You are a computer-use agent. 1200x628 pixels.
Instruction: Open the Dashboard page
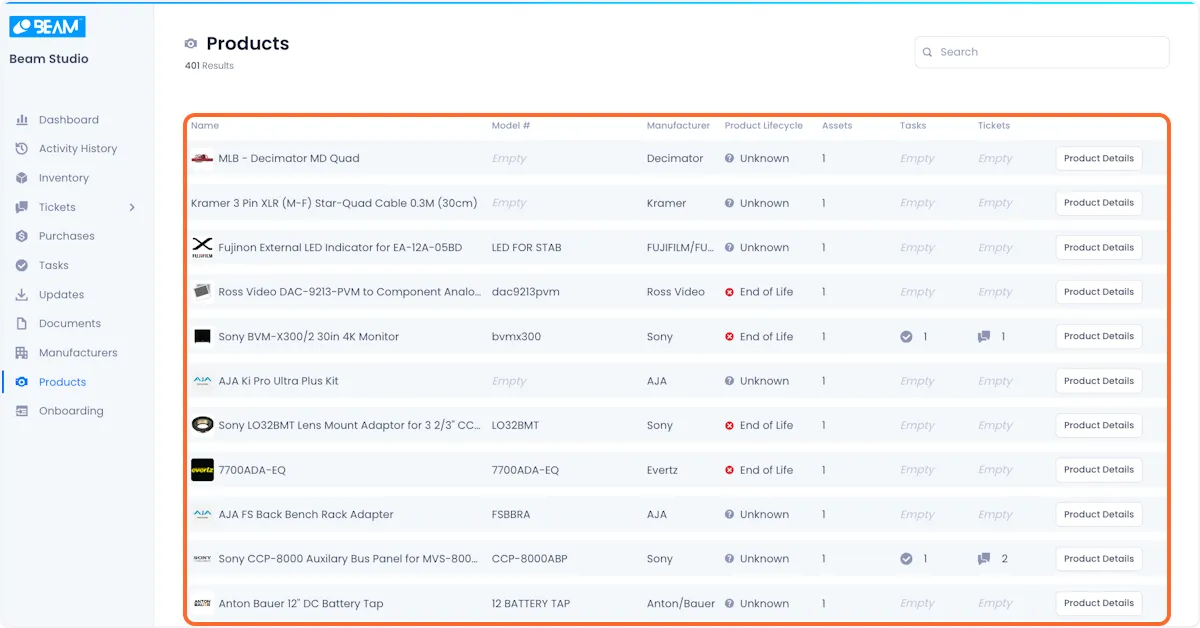click(x=69, y=120)
